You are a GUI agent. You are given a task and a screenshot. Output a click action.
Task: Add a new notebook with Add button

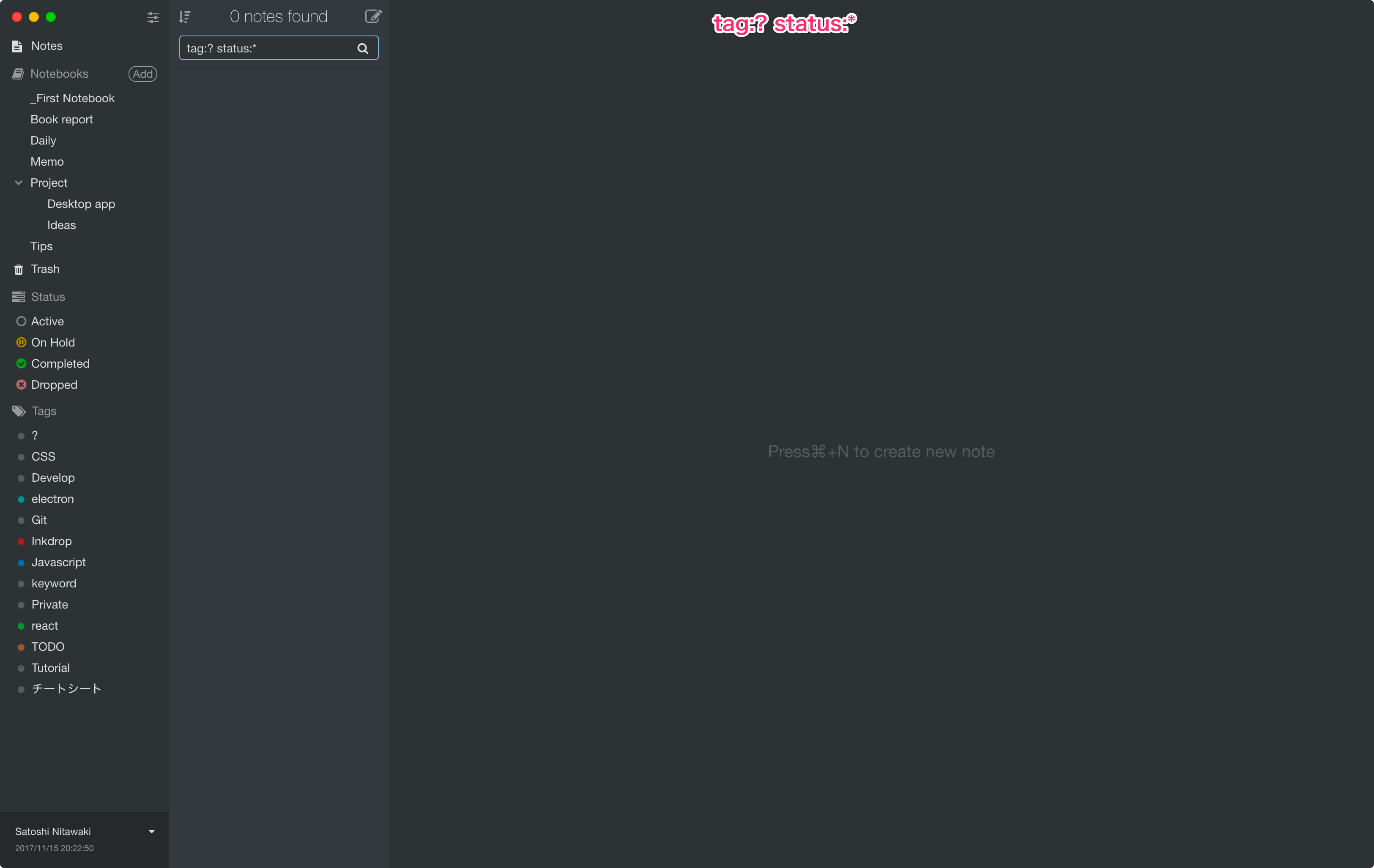[x=142, y=74]
